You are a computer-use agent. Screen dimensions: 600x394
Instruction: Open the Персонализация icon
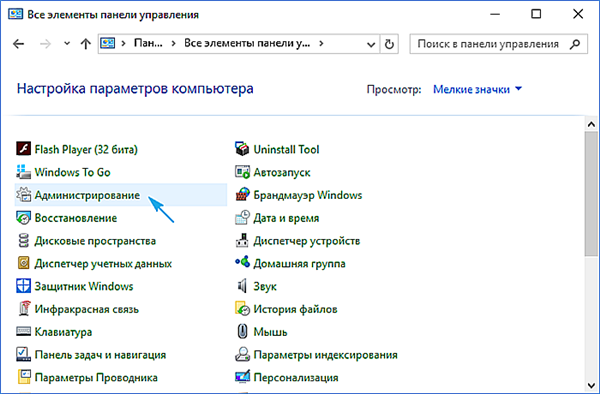[242, 377]
